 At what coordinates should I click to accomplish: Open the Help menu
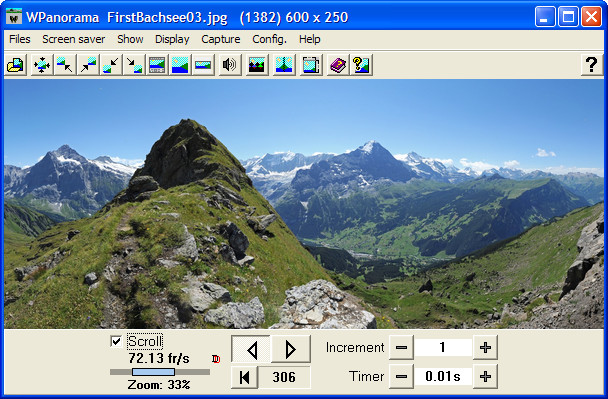309,39
